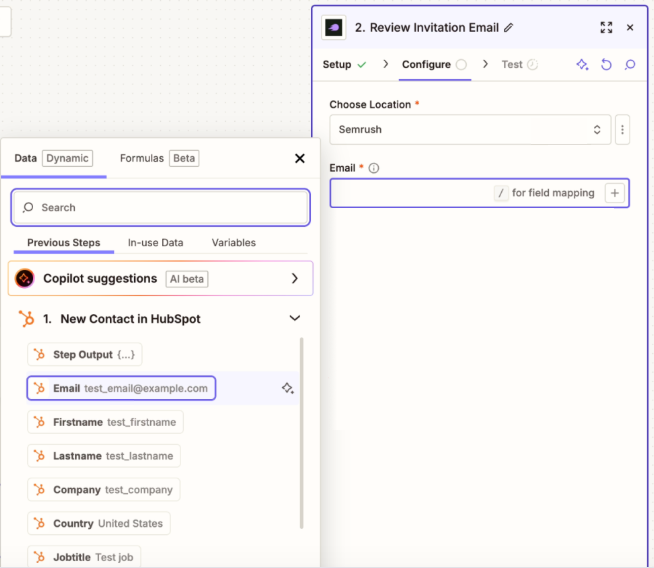
Task: Click the search magnifier icon
Action: [28, 207]
